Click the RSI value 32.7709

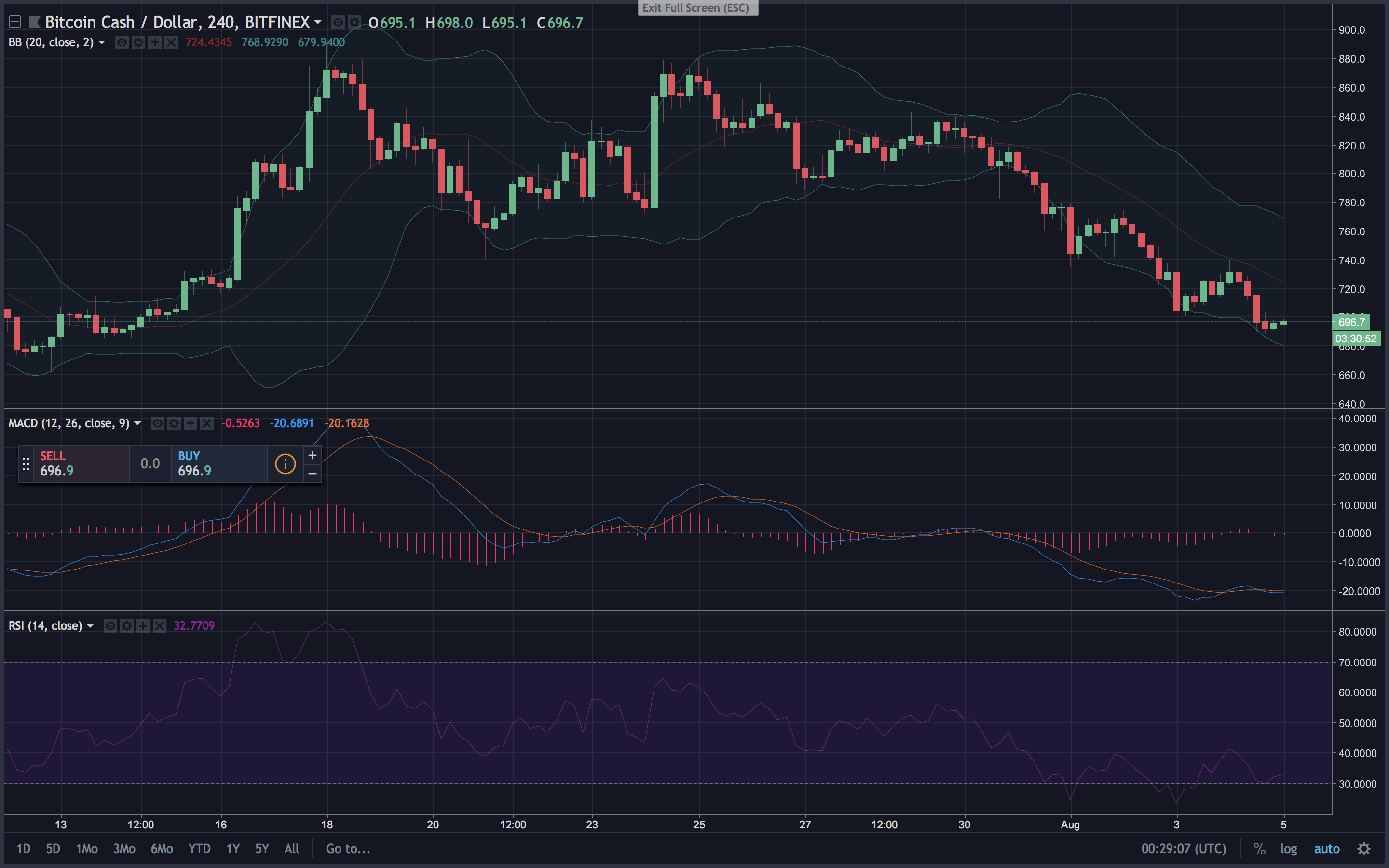194,626
